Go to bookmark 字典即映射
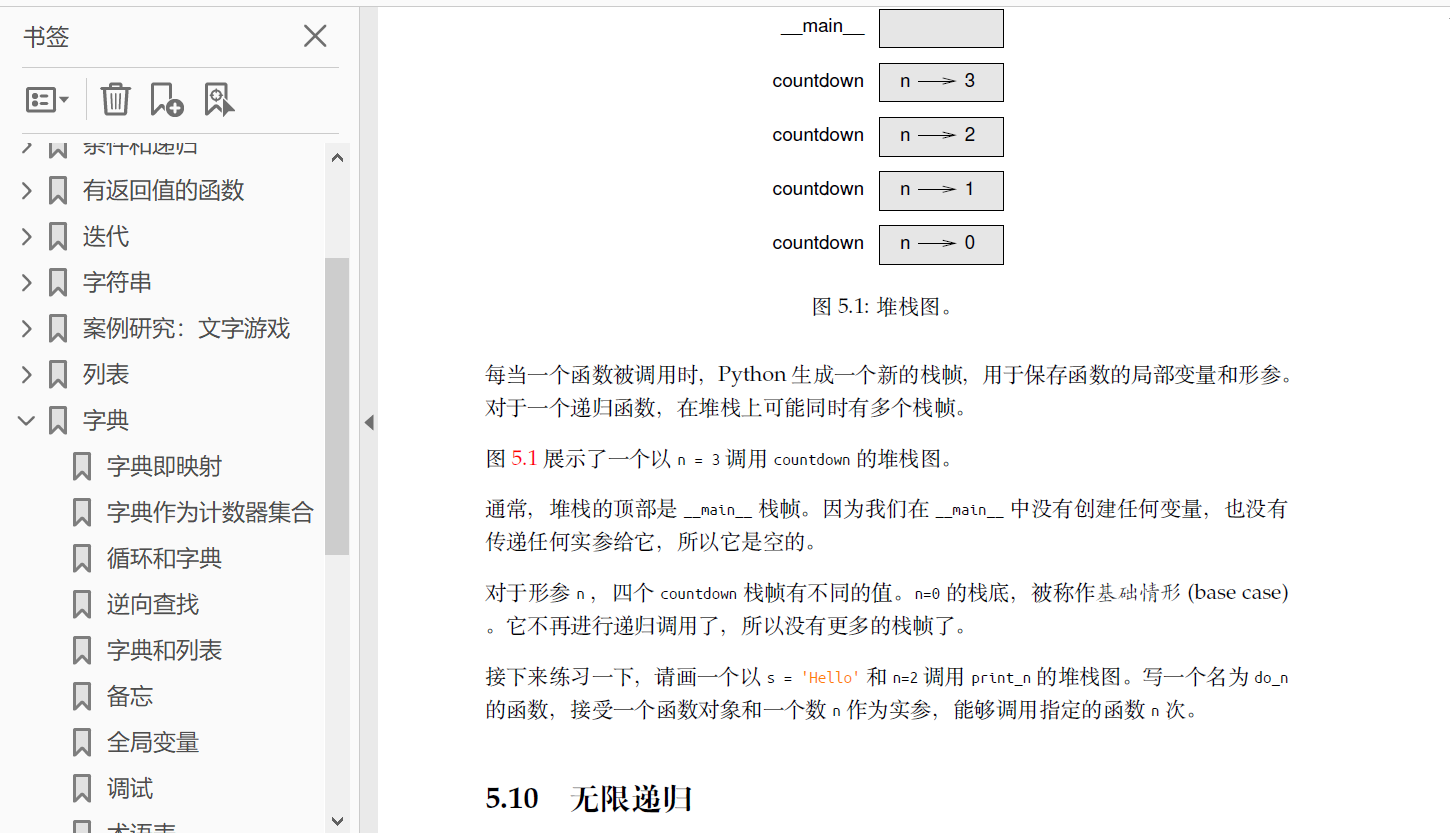 164,466
